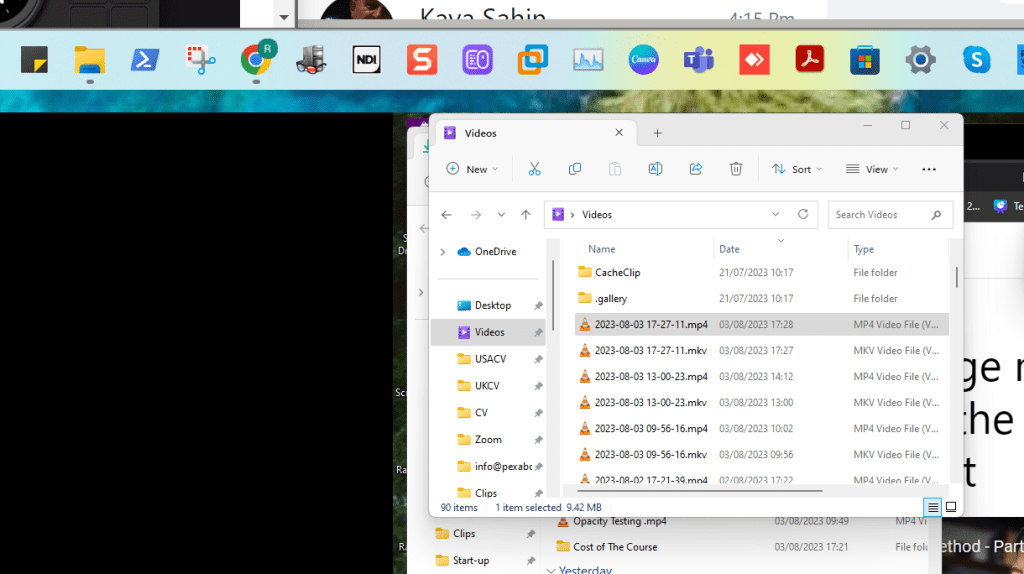Open the View dropdown menu
The height and width of the screenshot is (574, 1024).
click(x=872, y=169)
